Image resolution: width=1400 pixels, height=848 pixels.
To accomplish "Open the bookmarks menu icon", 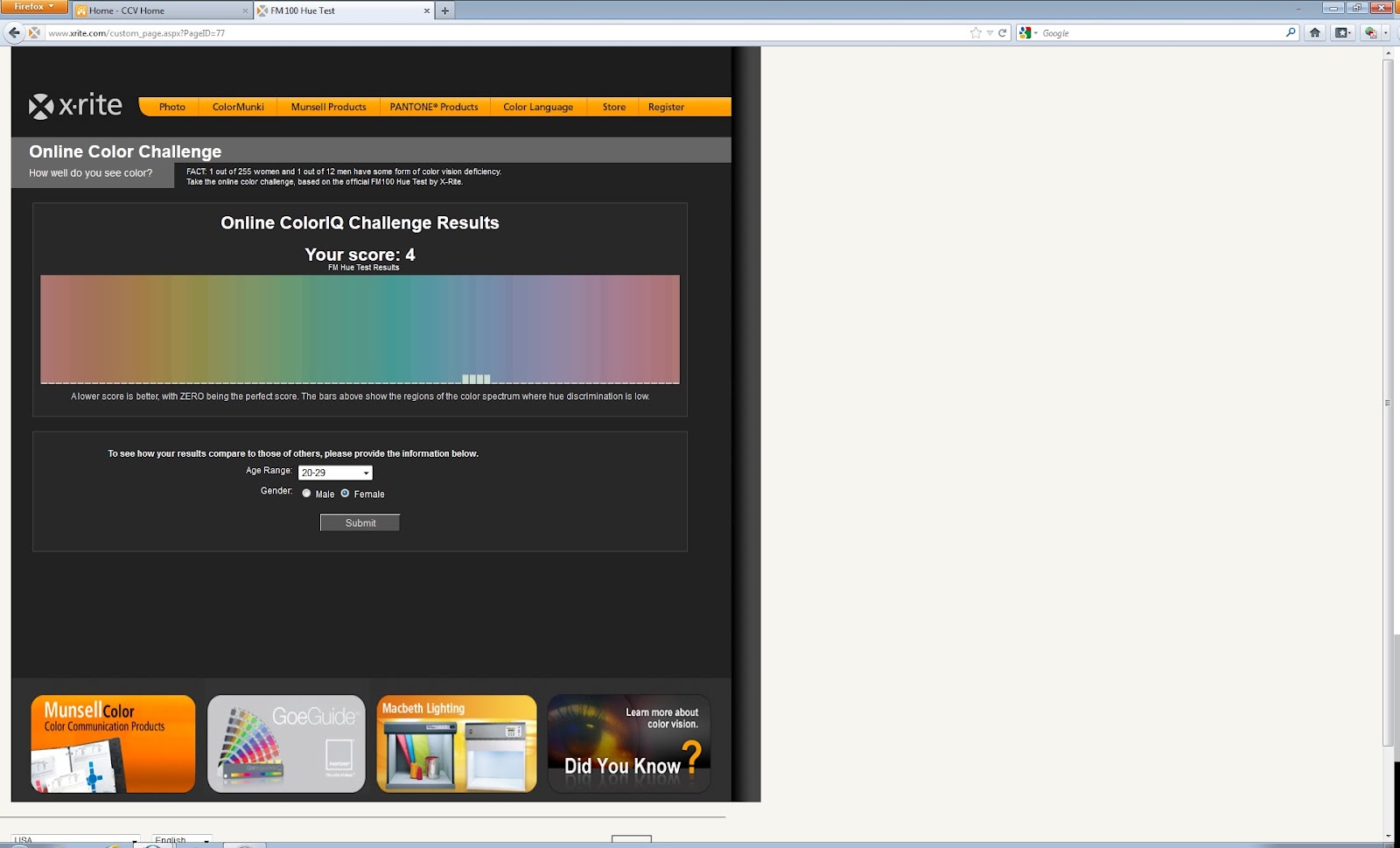I will pyautogui.click(x=1342, y=33).
